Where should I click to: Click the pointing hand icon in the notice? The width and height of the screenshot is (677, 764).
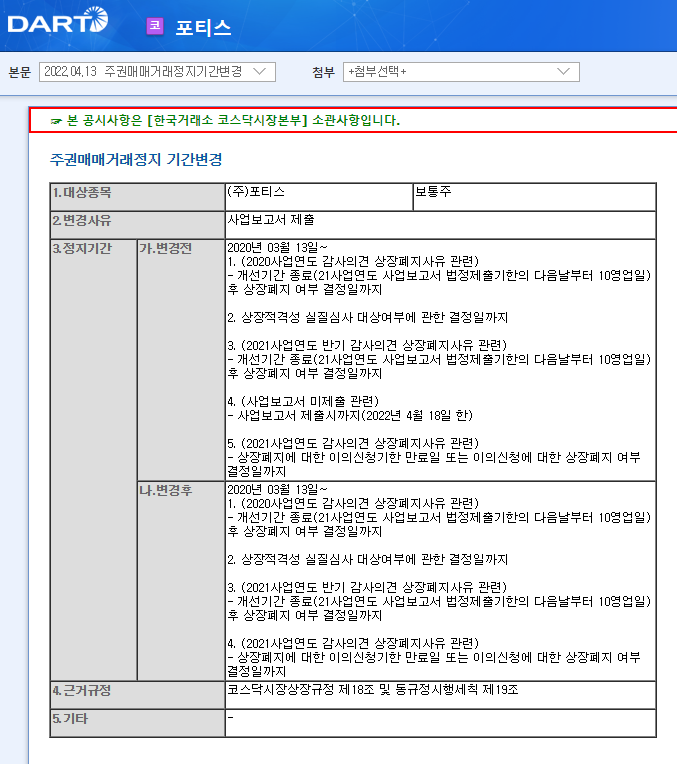click(56, 121)
